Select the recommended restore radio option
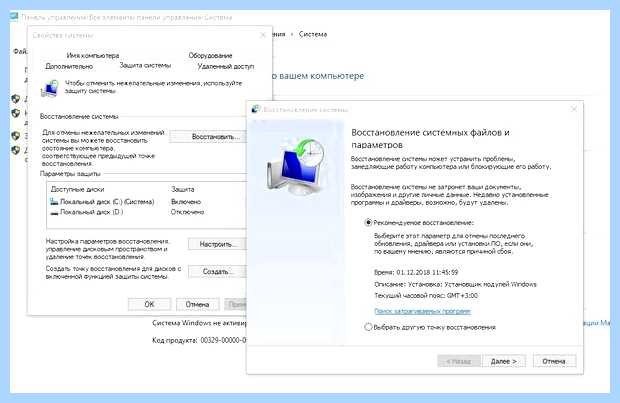620x403 pixels. (x=368, y=223)
